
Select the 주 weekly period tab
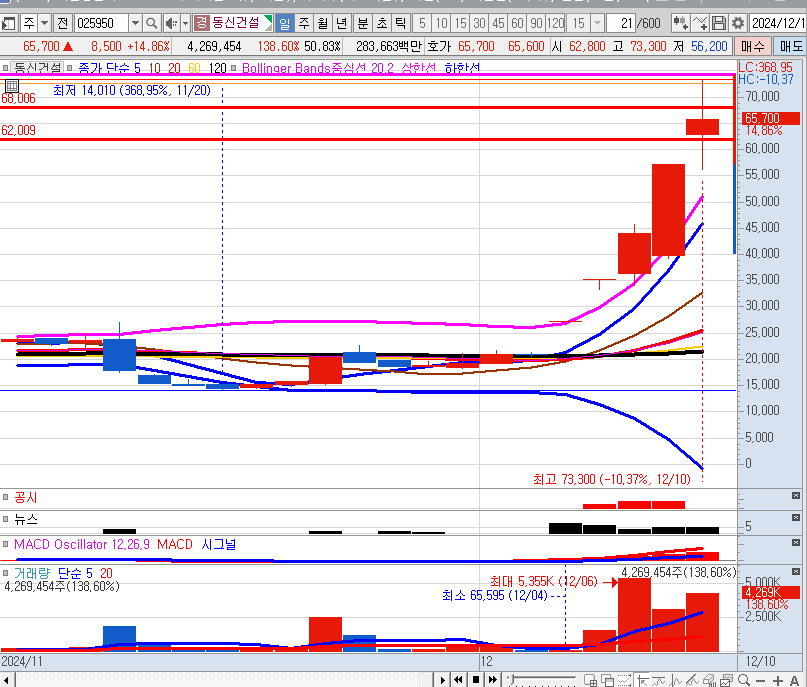304,23
